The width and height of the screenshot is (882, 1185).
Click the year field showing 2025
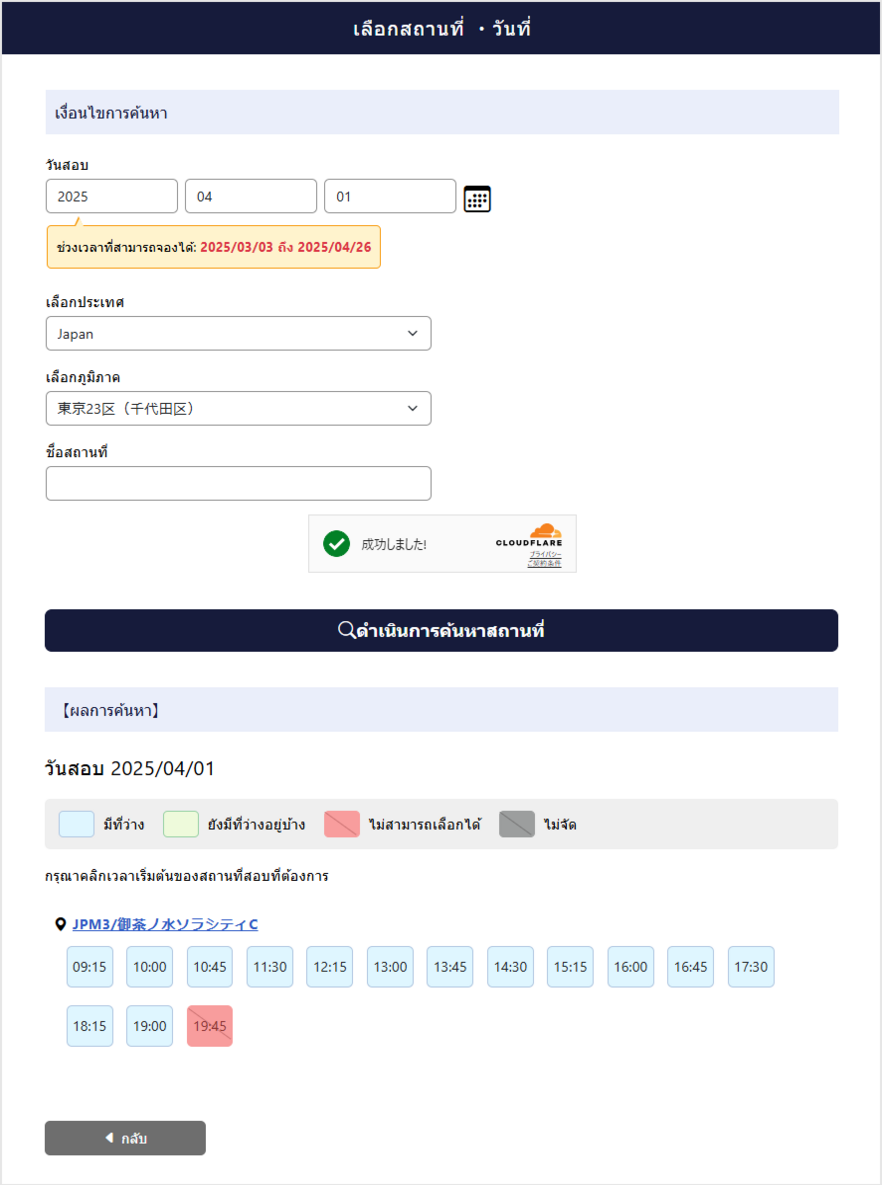(112, 196)
